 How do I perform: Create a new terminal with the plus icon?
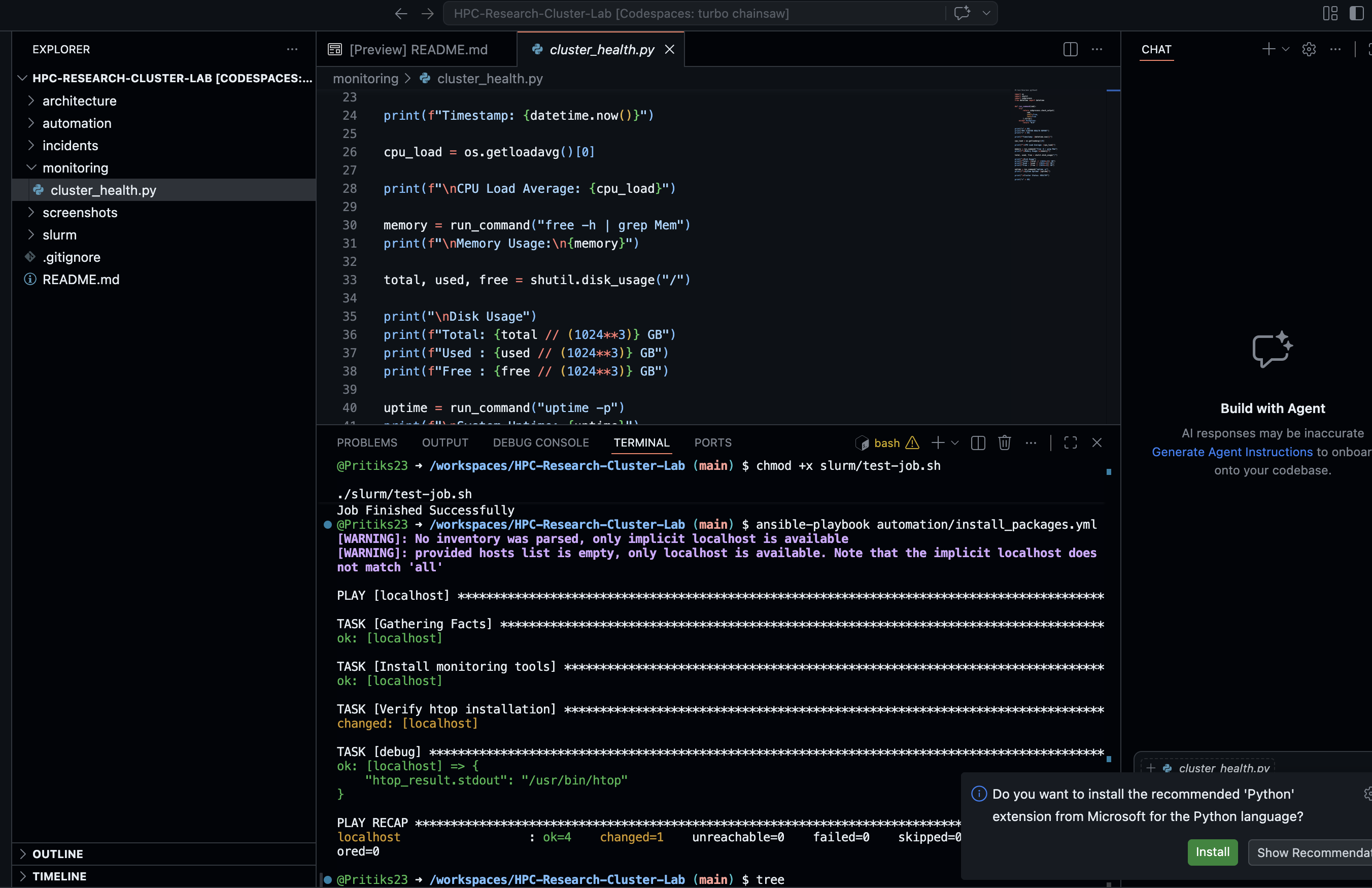[x=938, y=443]
